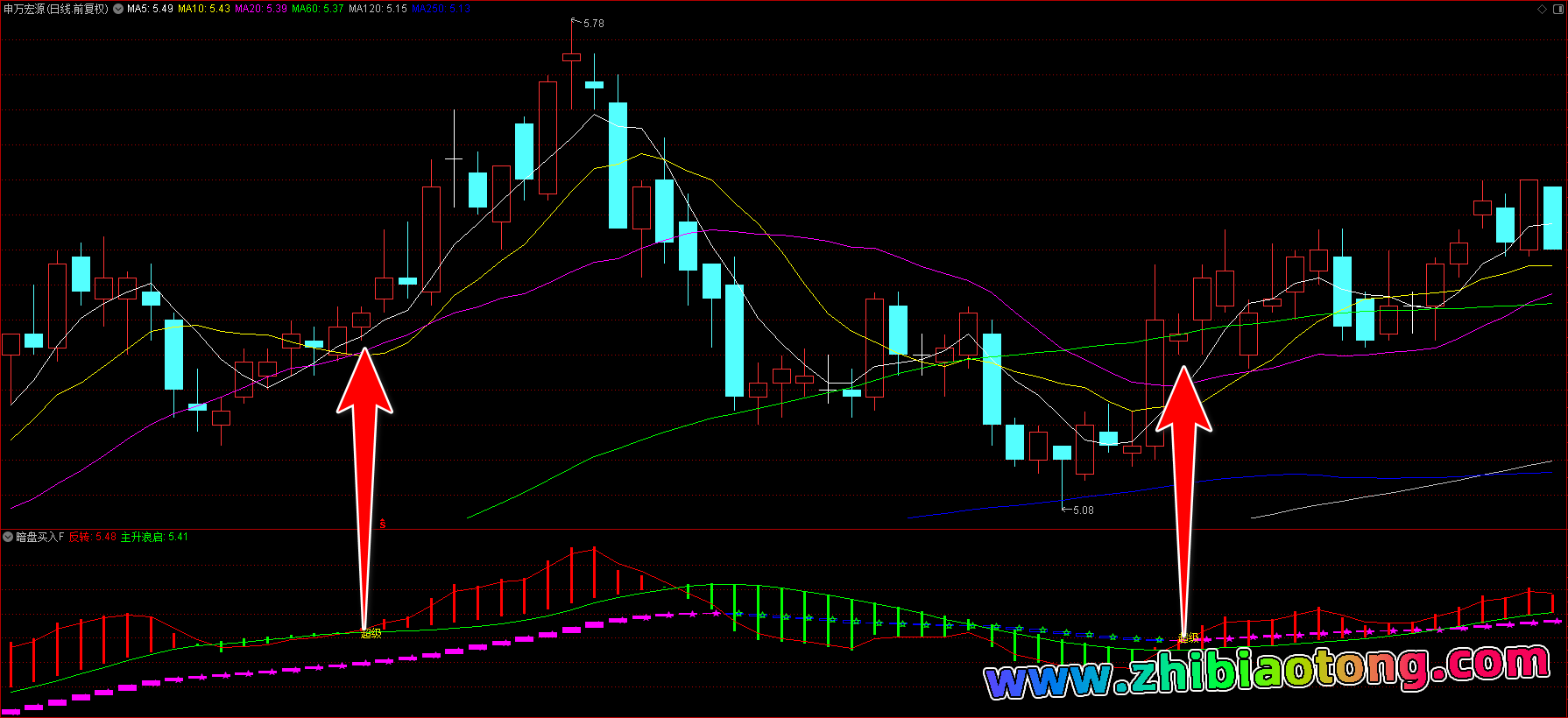
Task: Click the blue MA250 legend label
Action: (x=441, y=9)
